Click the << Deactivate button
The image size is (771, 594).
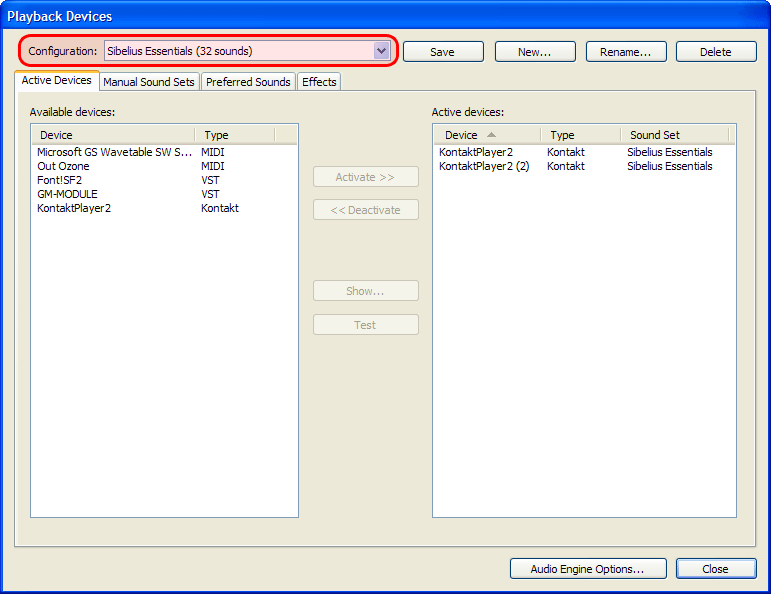366,210
